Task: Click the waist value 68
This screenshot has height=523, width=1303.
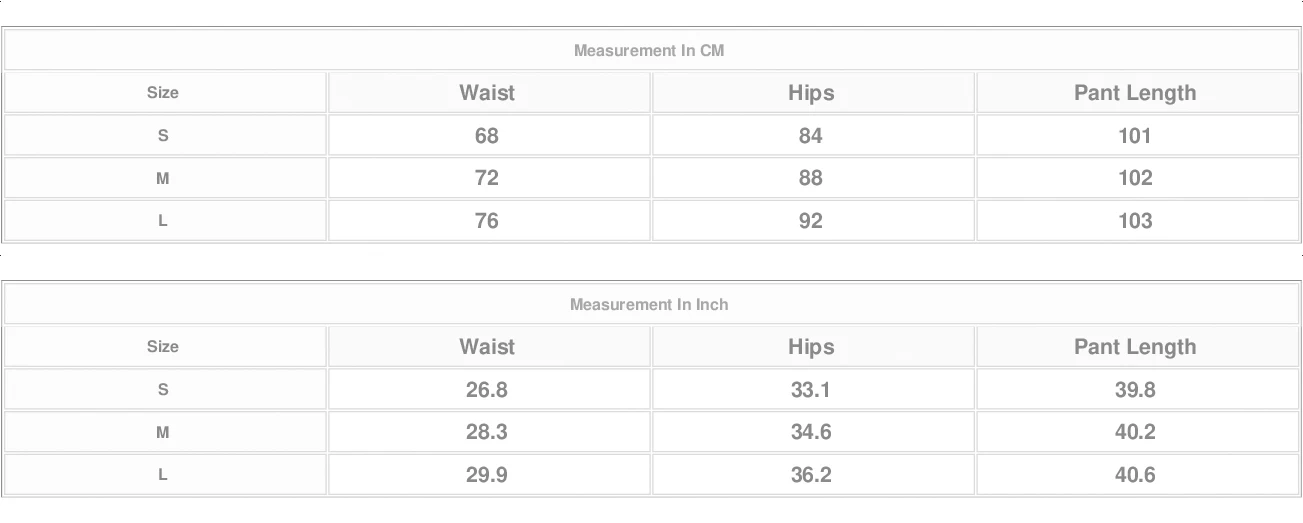Action: pyautogui.click(x=487, y=135)
